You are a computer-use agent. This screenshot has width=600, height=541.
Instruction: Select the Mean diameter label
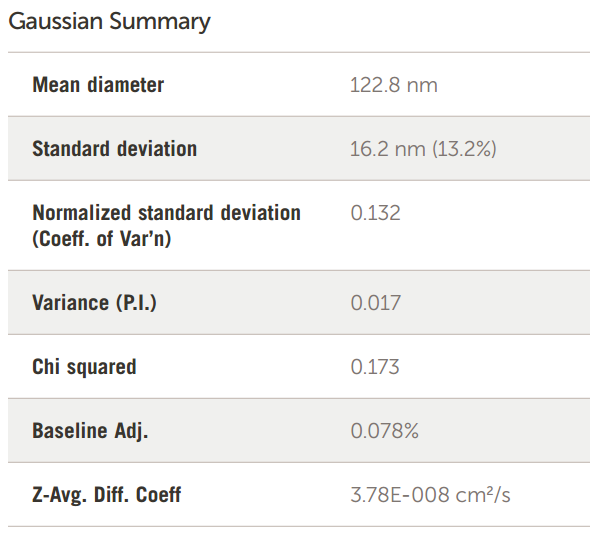pos(98,85)
